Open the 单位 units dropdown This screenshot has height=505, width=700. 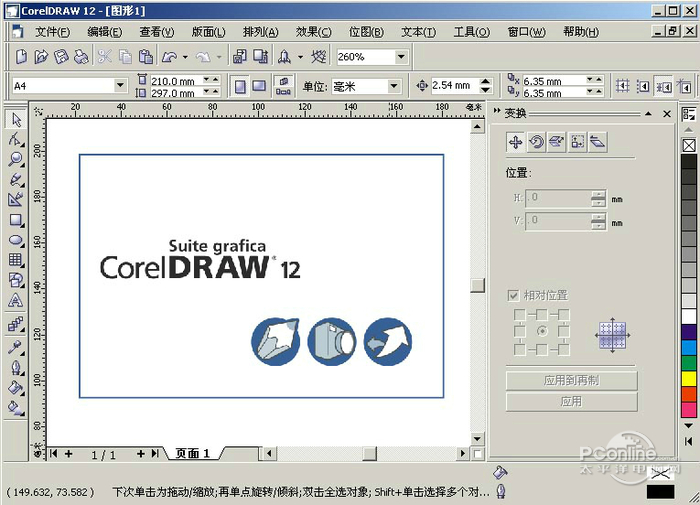coord(393,86)
